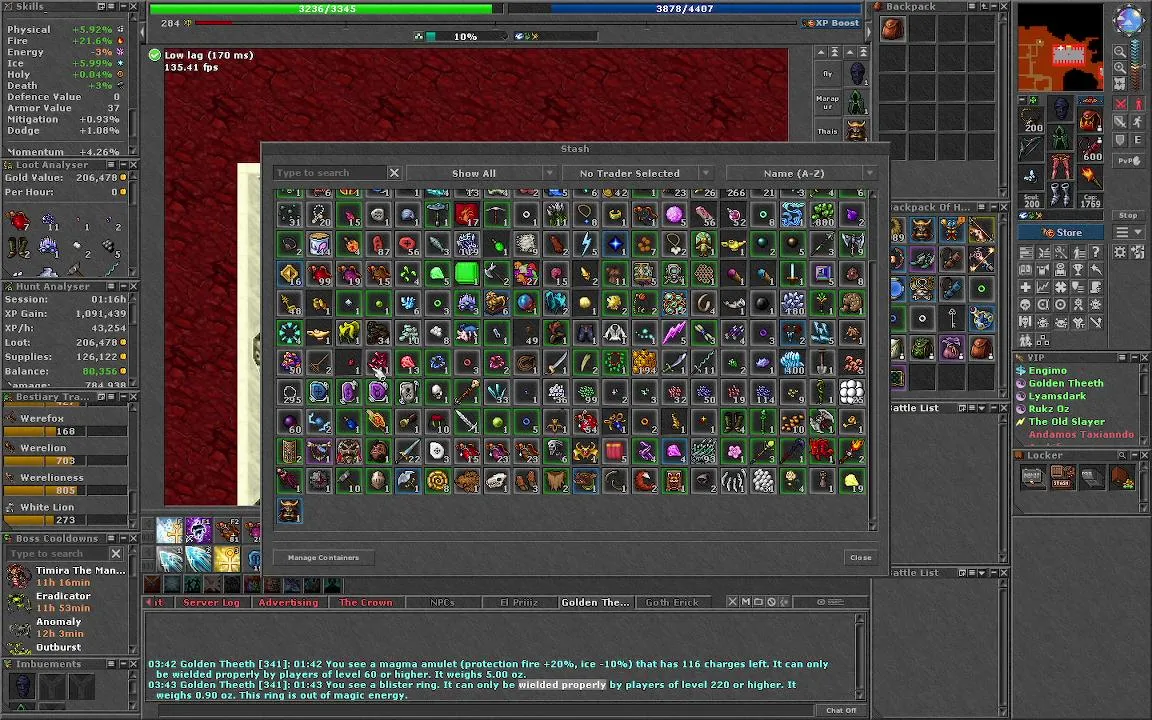Toggle the shield defensive fight mode
The image size is (1152, 720).
tap(1120, 140)
